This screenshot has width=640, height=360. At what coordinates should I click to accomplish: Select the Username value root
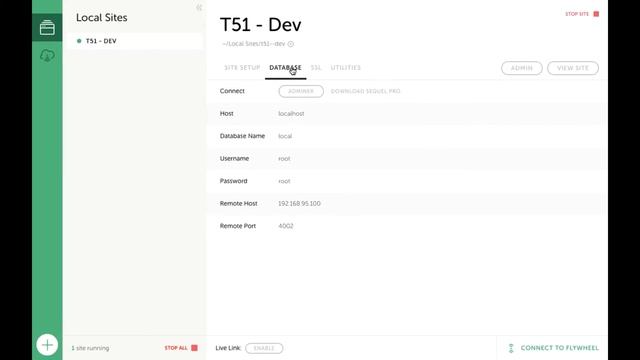pyautogui.click(x=284, y=158)
